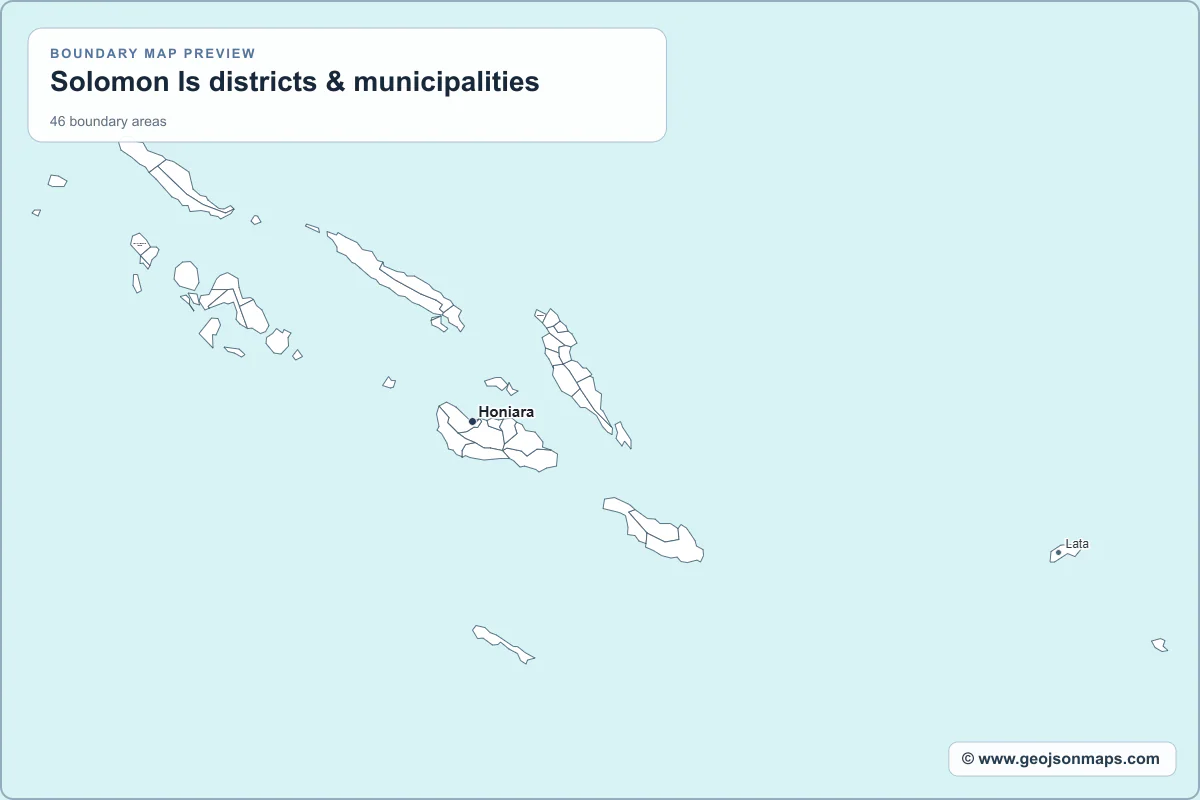Image resolution: width=1200 pixels, height=800 pixels.
Task: Select the Honiara map label
Action: point(506,412)
